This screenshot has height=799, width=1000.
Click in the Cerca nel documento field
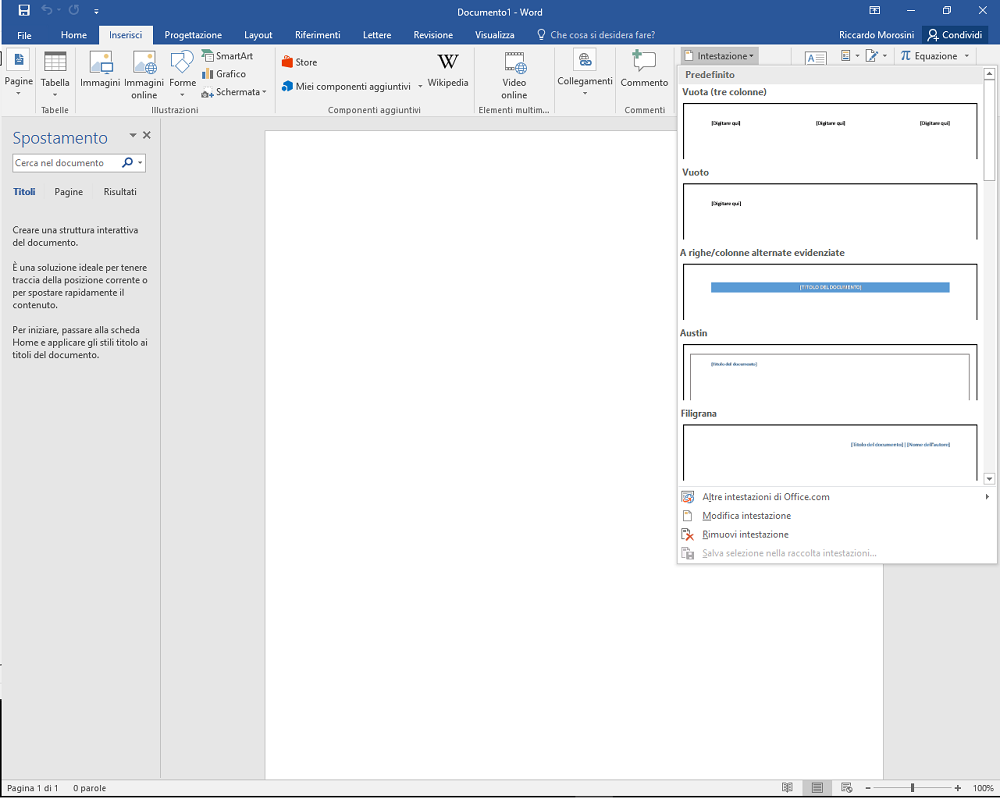click(x=66, y=163)
